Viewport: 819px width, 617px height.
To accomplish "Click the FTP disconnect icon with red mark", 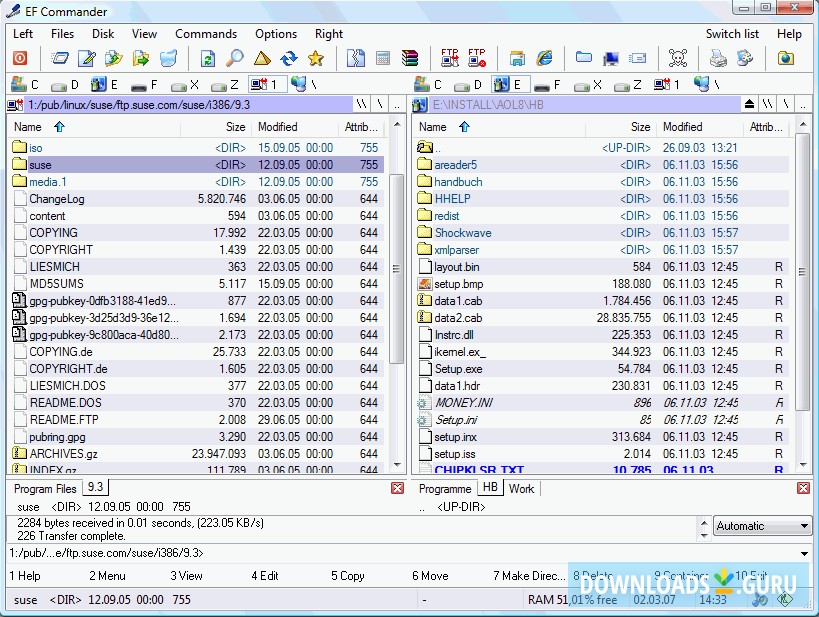I will click(x=477, y=59).
